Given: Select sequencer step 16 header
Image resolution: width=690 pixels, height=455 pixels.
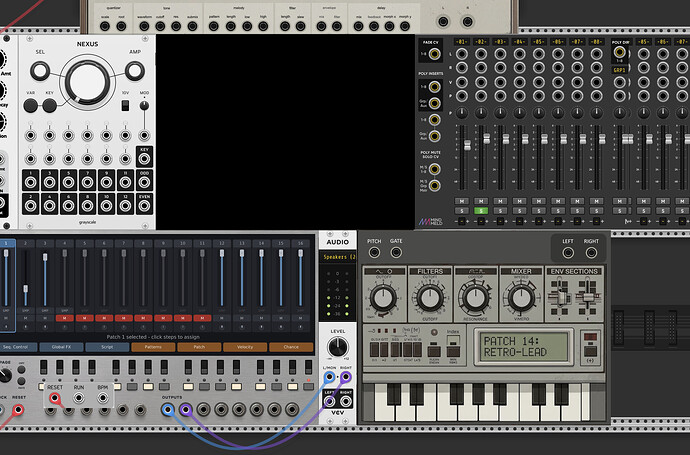Looking at the screenshot, I should [301, 243].
